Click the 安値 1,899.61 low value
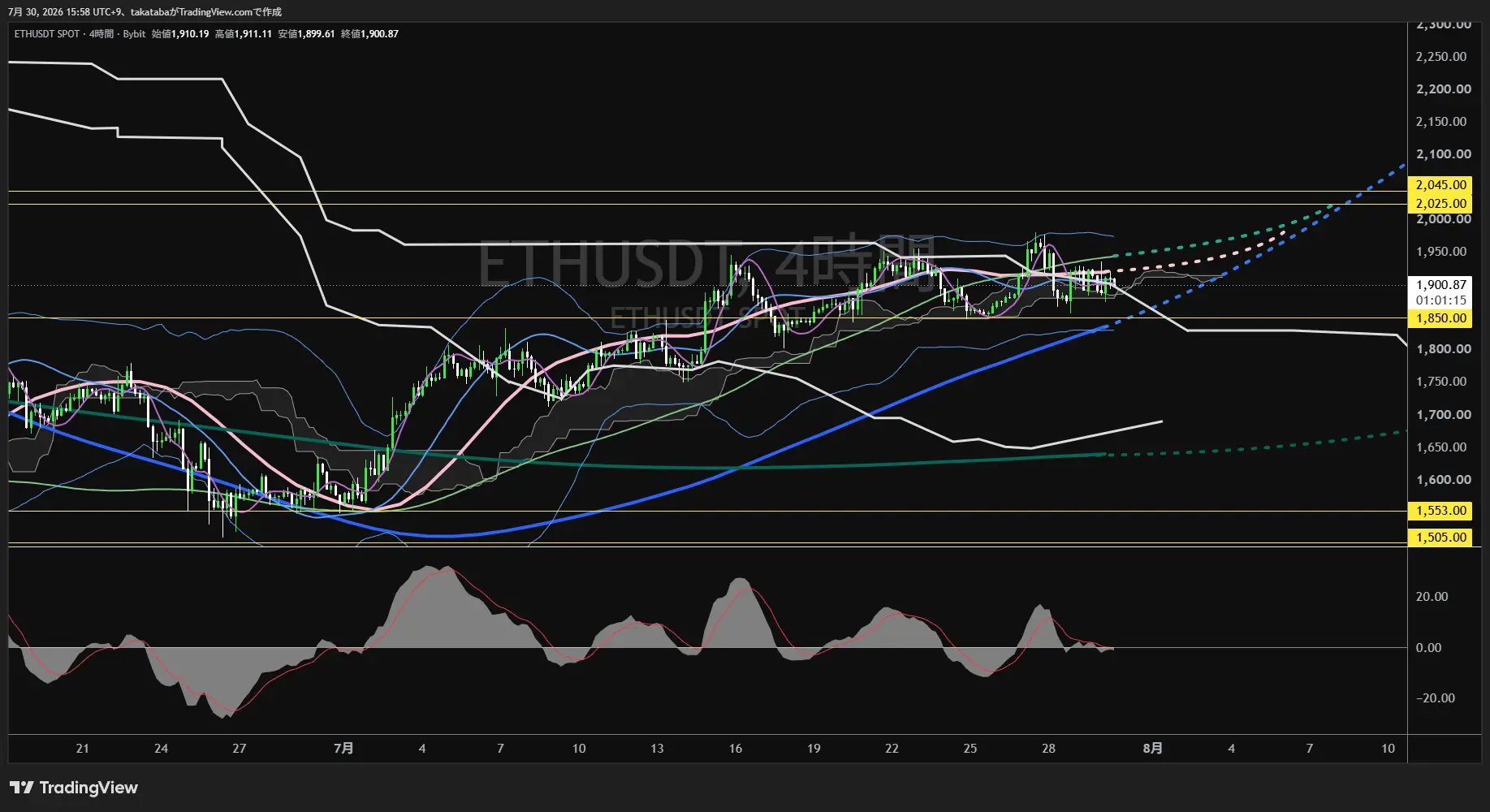The width and height of the screenshot is (1490, 812). tap(306, 34)
